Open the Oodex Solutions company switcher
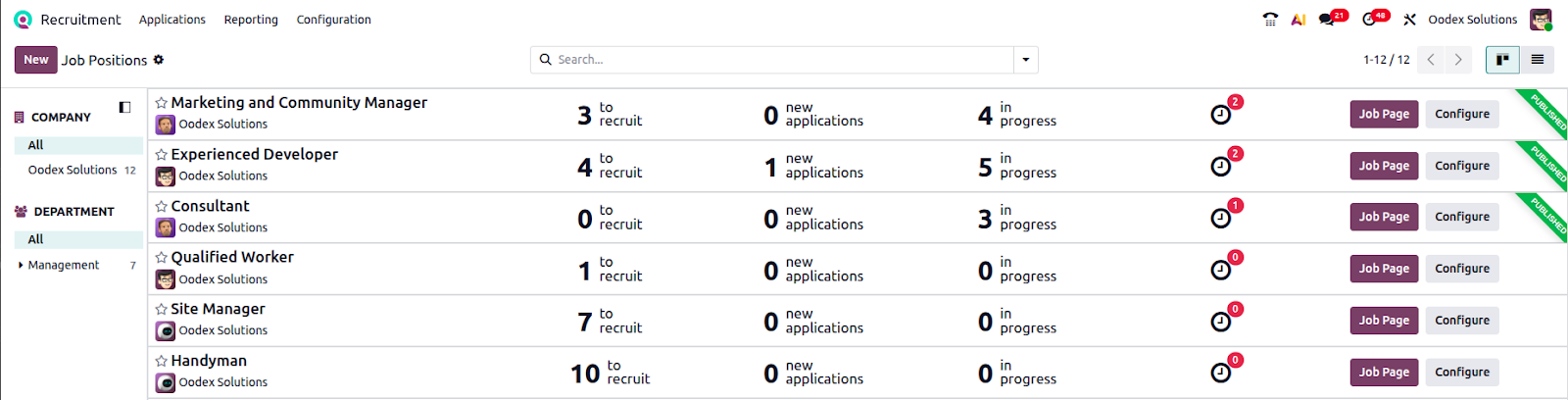Image resolution: width=1568 pixels, height=400 pixels. pyautogui.click(x=1472, y=20)
